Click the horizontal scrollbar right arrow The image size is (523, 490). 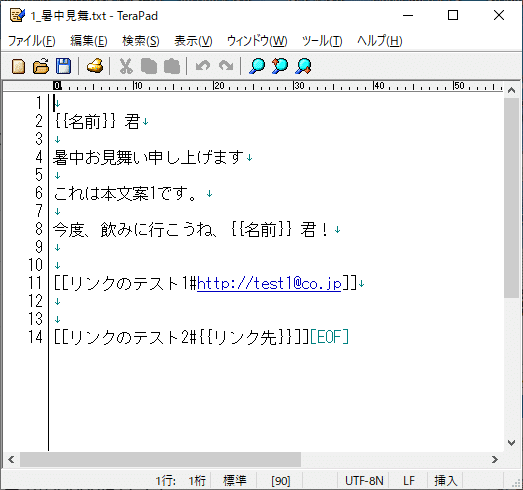tap(495, 460)
